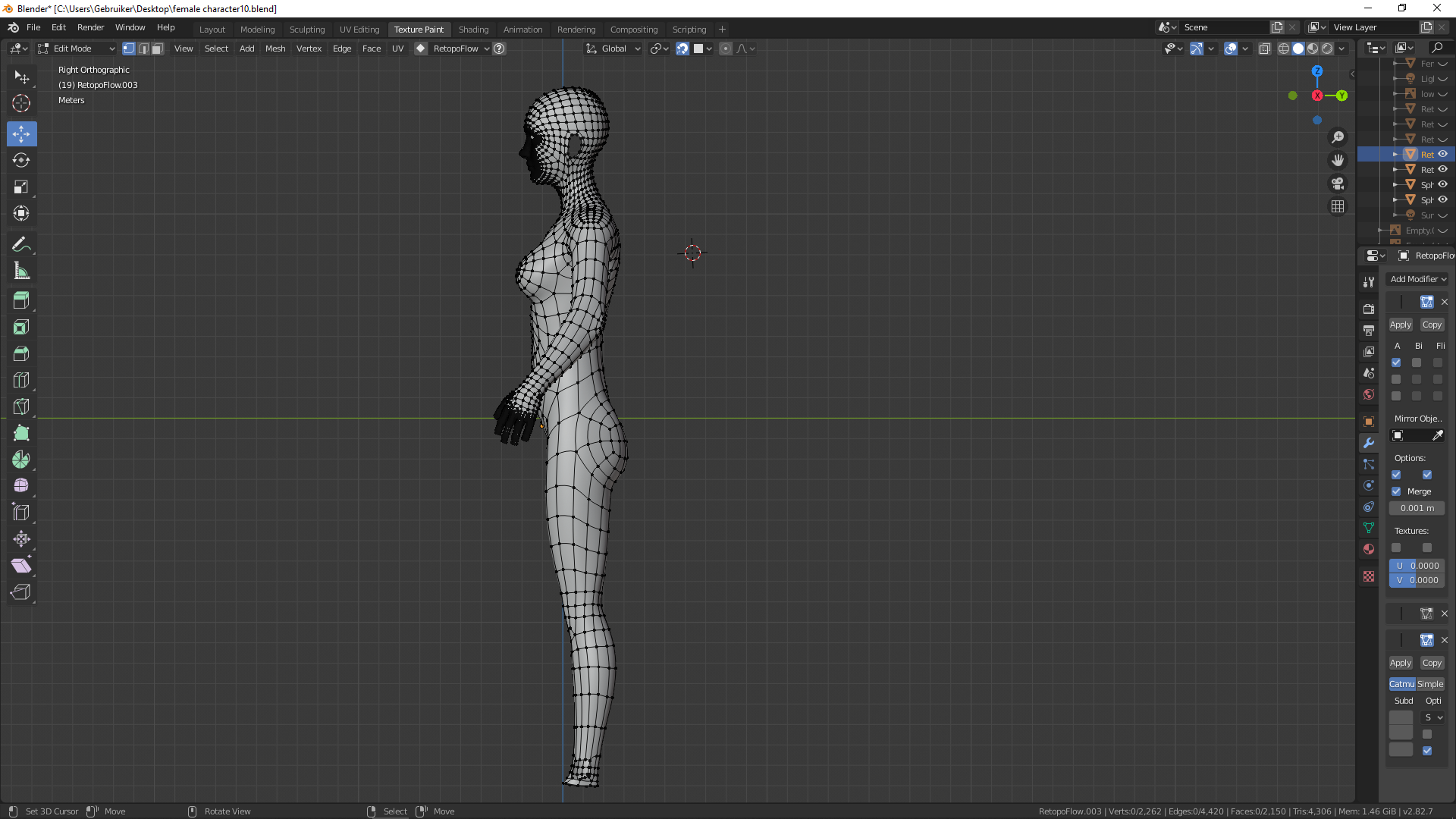Open the Add Modifier dropdown
Image resolution: width=1456 pixels, height=819 pixels.
1417,279
